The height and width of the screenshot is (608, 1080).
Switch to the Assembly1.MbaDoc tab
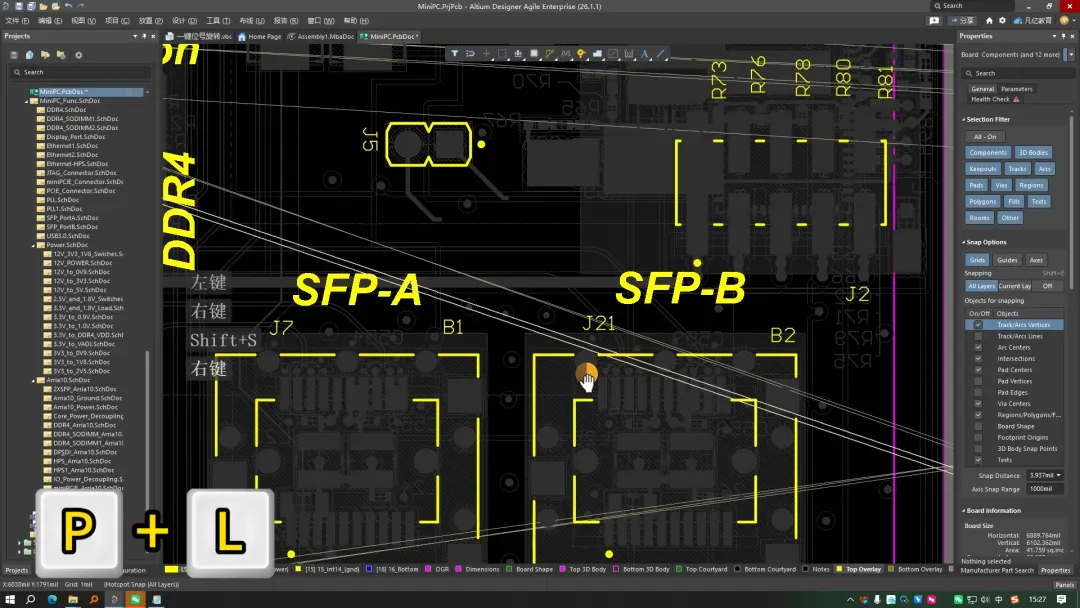tap(321, 36)
